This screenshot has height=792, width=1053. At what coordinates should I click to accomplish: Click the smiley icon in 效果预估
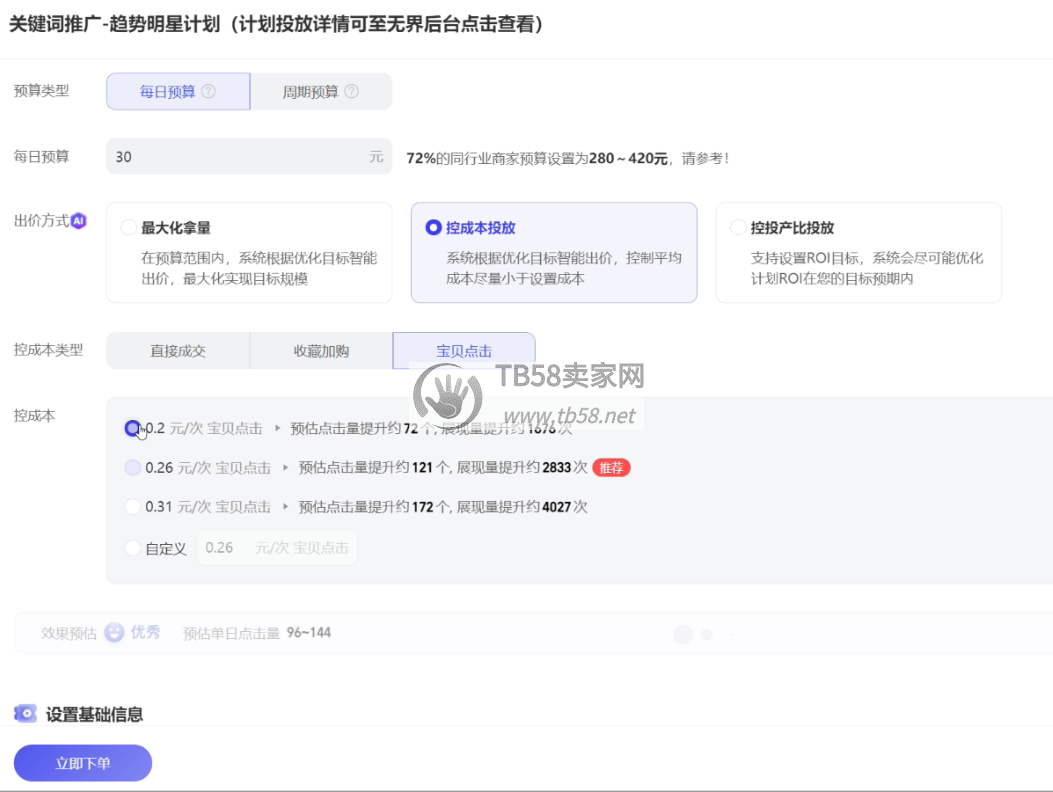point(115,633)
